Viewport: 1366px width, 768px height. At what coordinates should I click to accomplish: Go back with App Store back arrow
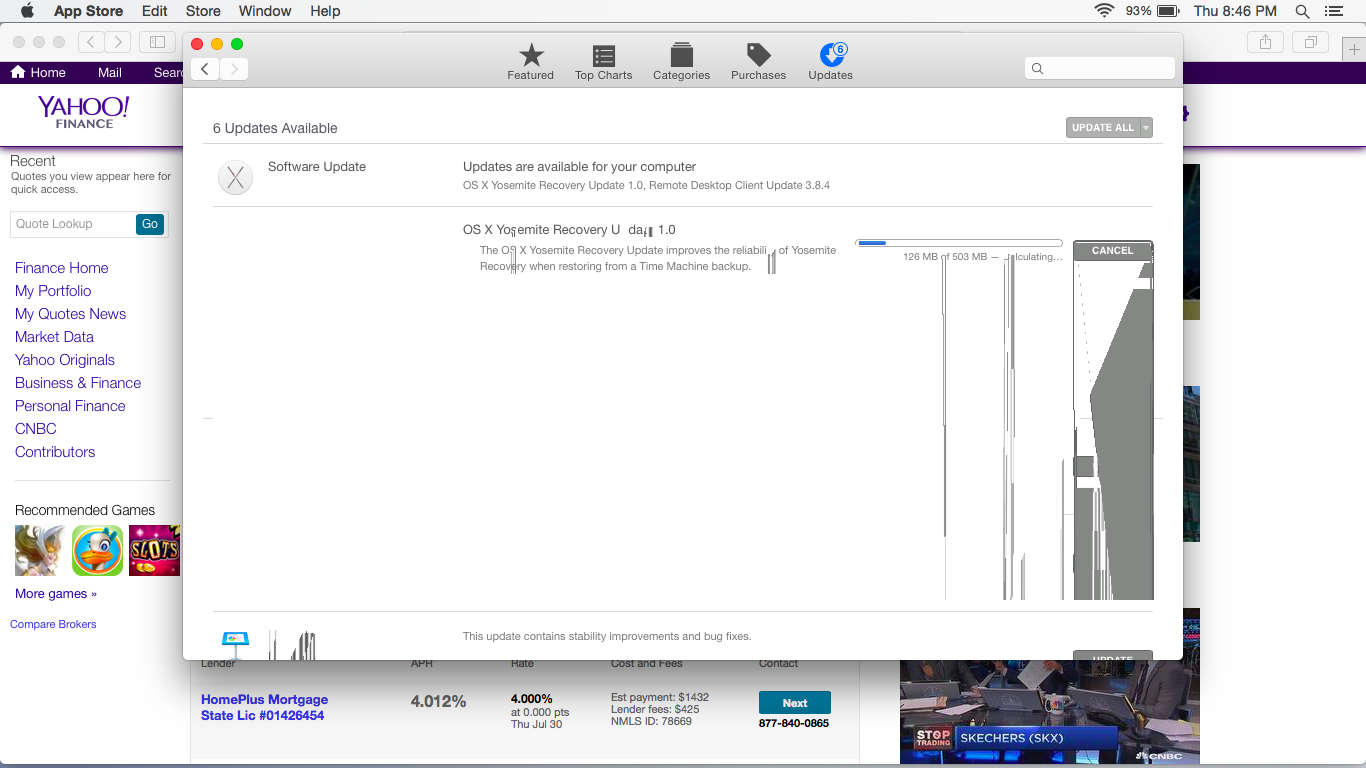pos(205,69)
